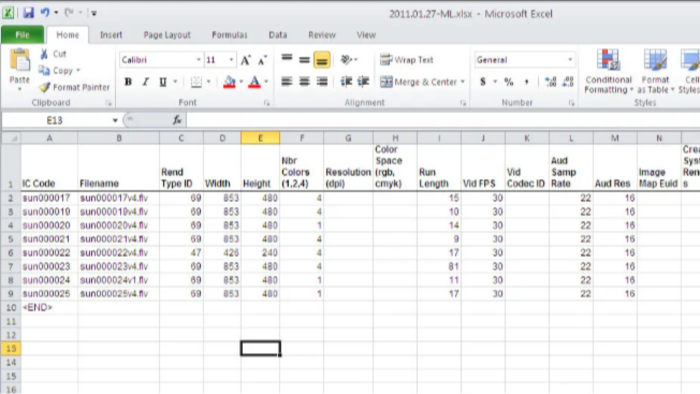
Task: Click the Percent Style icon
Action: tap(508, 82)
